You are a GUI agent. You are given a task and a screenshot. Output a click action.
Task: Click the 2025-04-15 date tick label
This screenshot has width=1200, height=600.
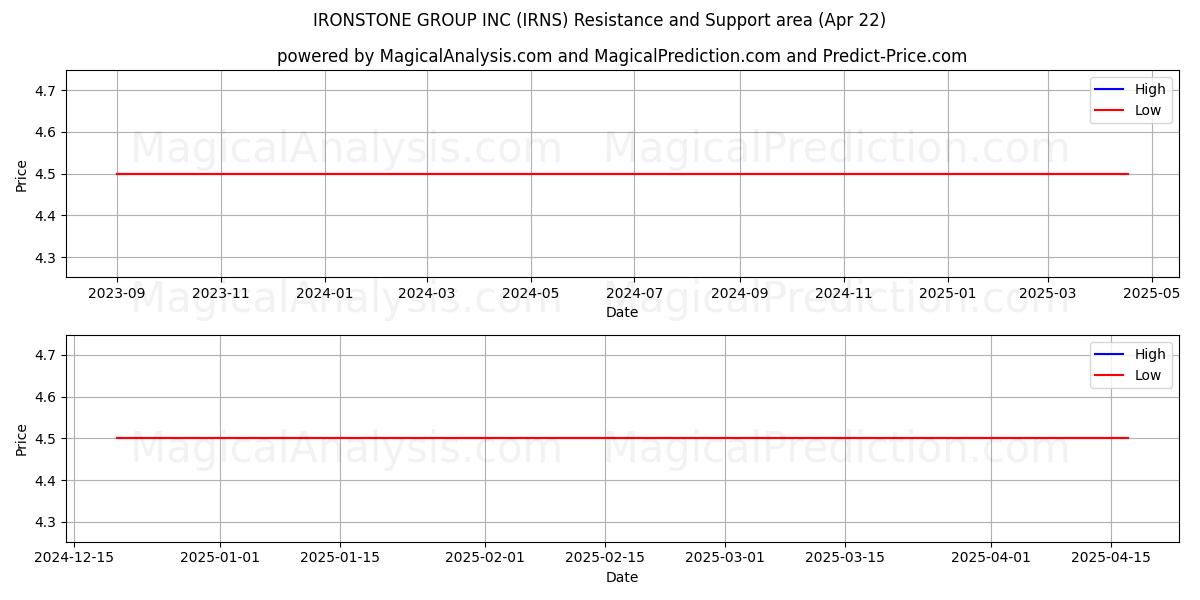point(1111,559)
